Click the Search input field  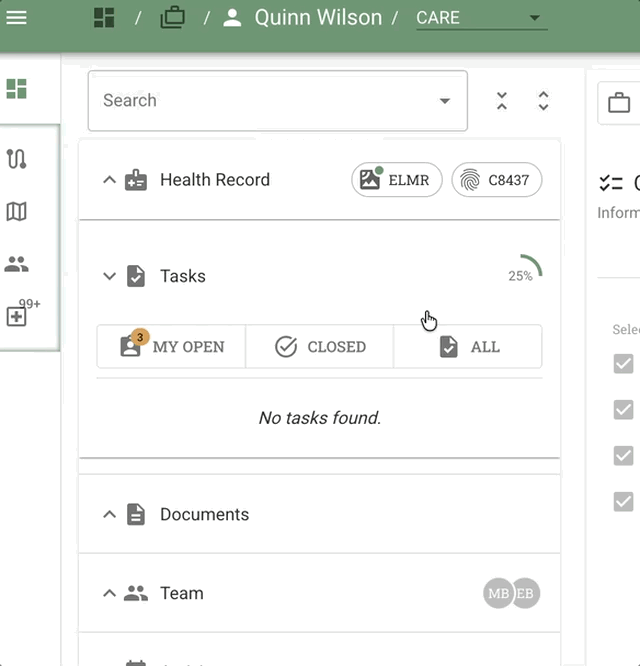(265, 101)
